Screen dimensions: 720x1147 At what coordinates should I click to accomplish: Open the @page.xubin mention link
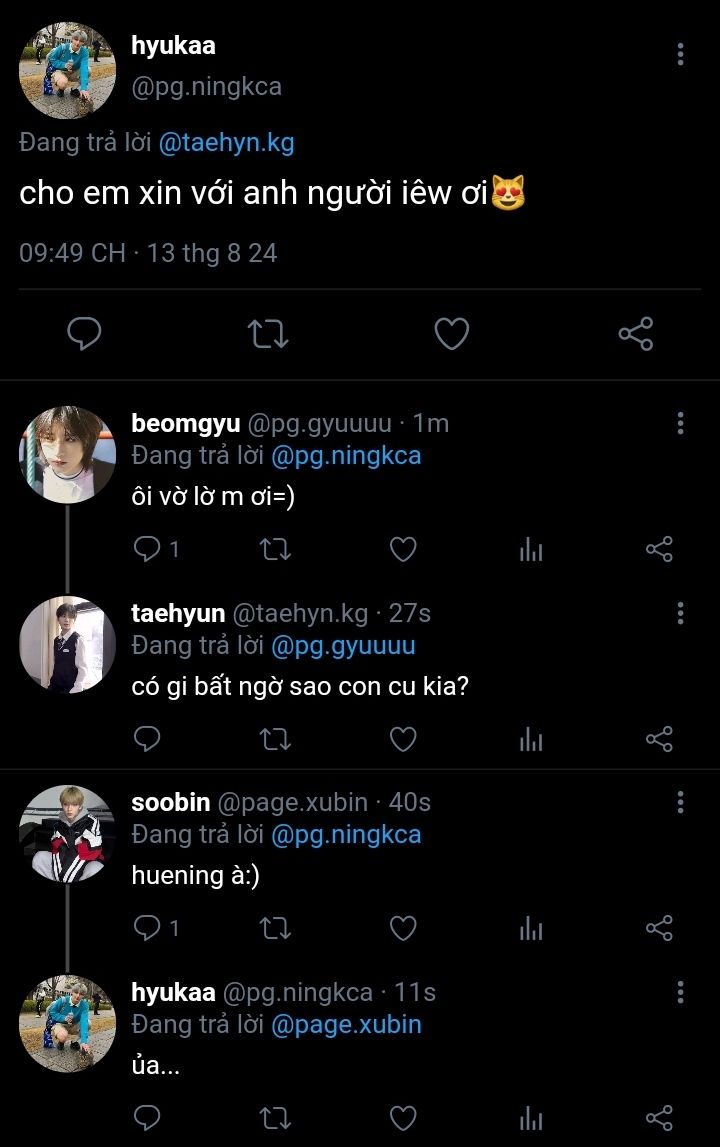click(x=345, y=1024)
